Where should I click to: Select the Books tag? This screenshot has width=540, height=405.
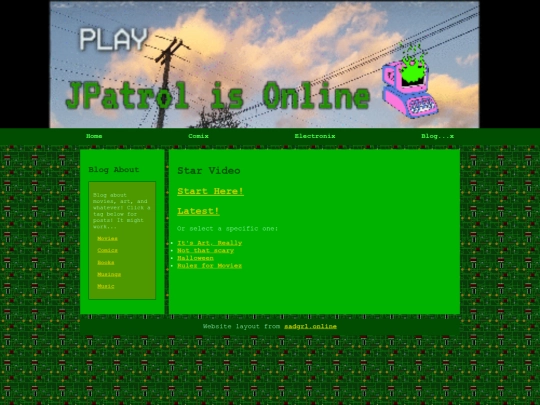pos(105,262)
